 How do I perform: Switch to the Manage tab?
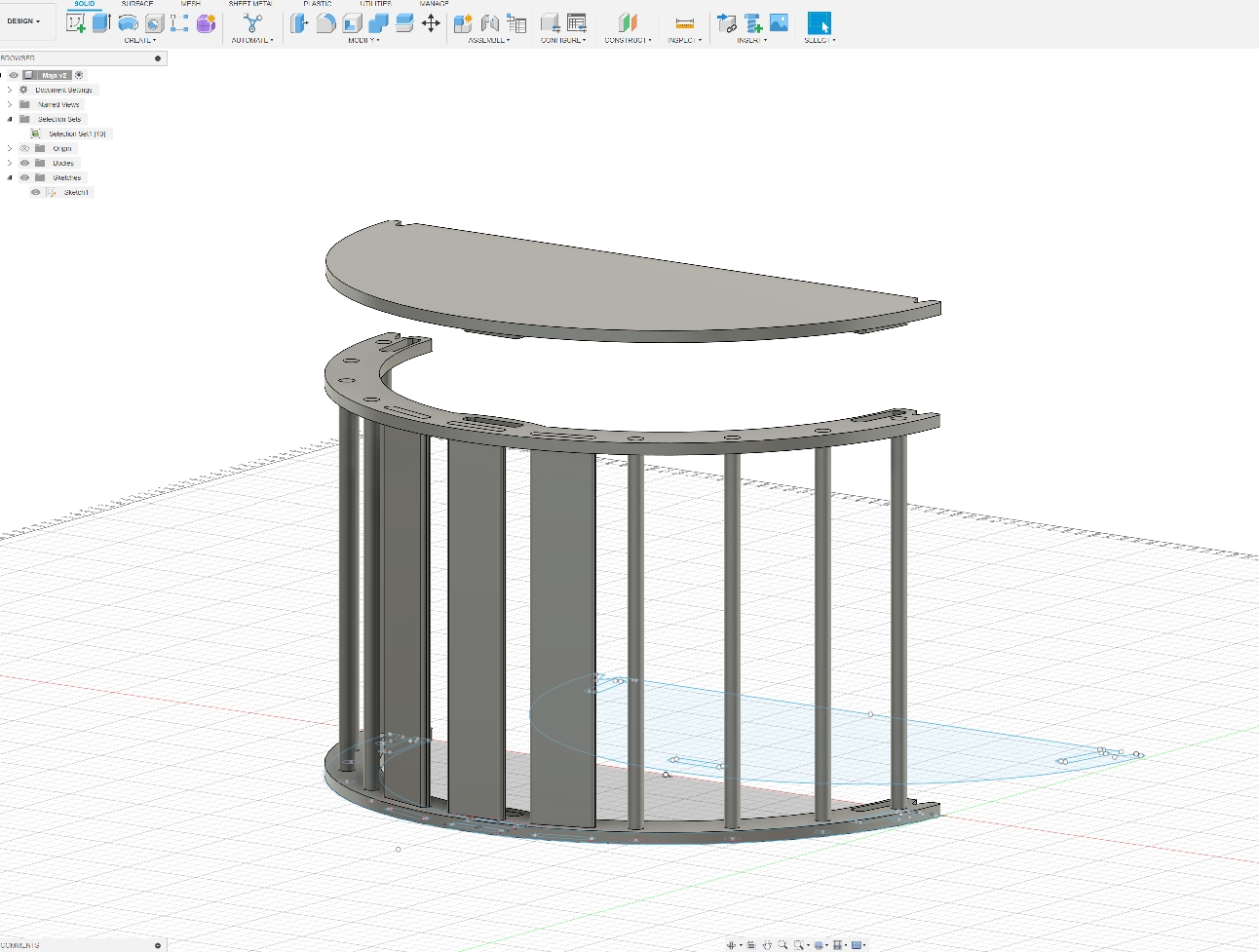[x=434, y=4]
